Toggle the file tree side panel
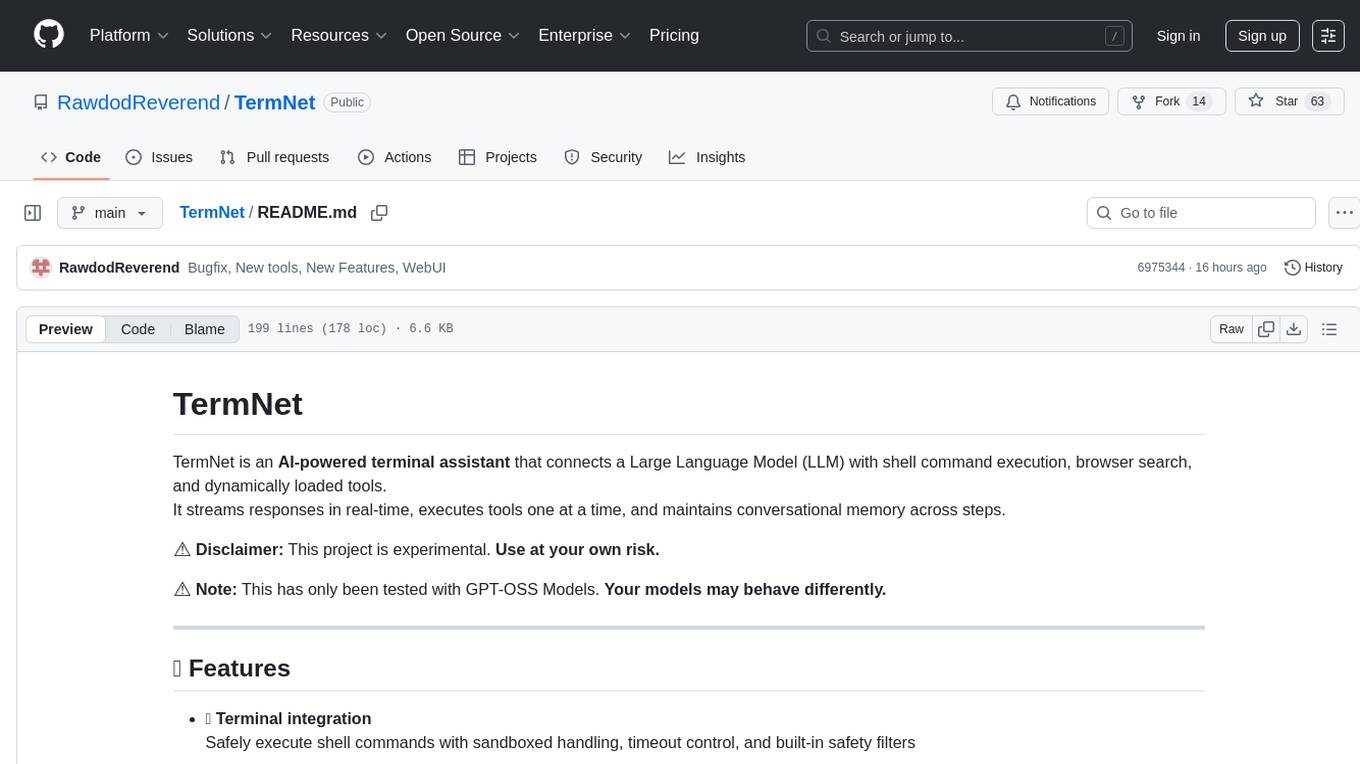 (33, 213)
